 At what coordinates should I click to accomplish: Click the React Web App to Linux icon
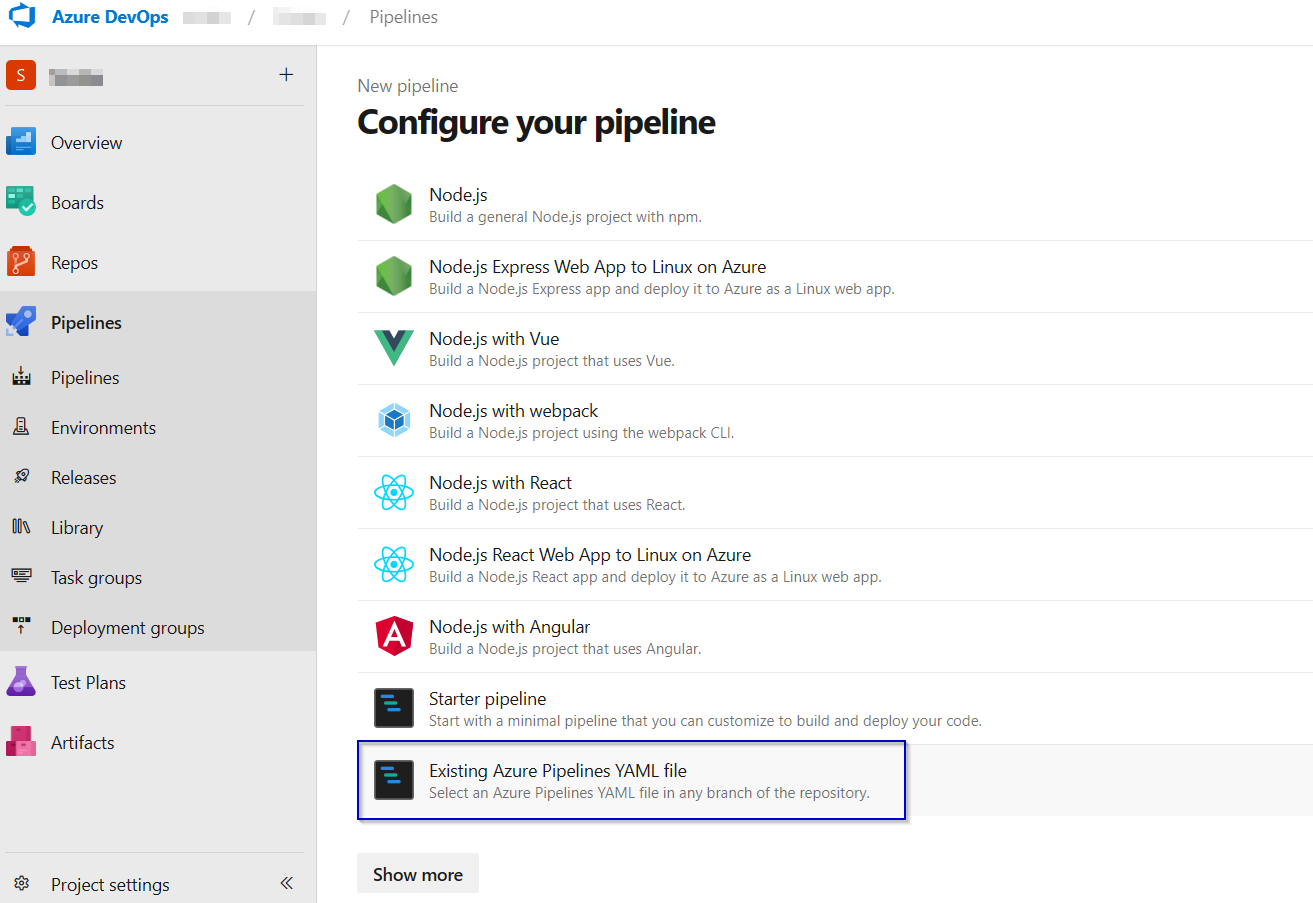pyautogui.click(x=394, y=564)
